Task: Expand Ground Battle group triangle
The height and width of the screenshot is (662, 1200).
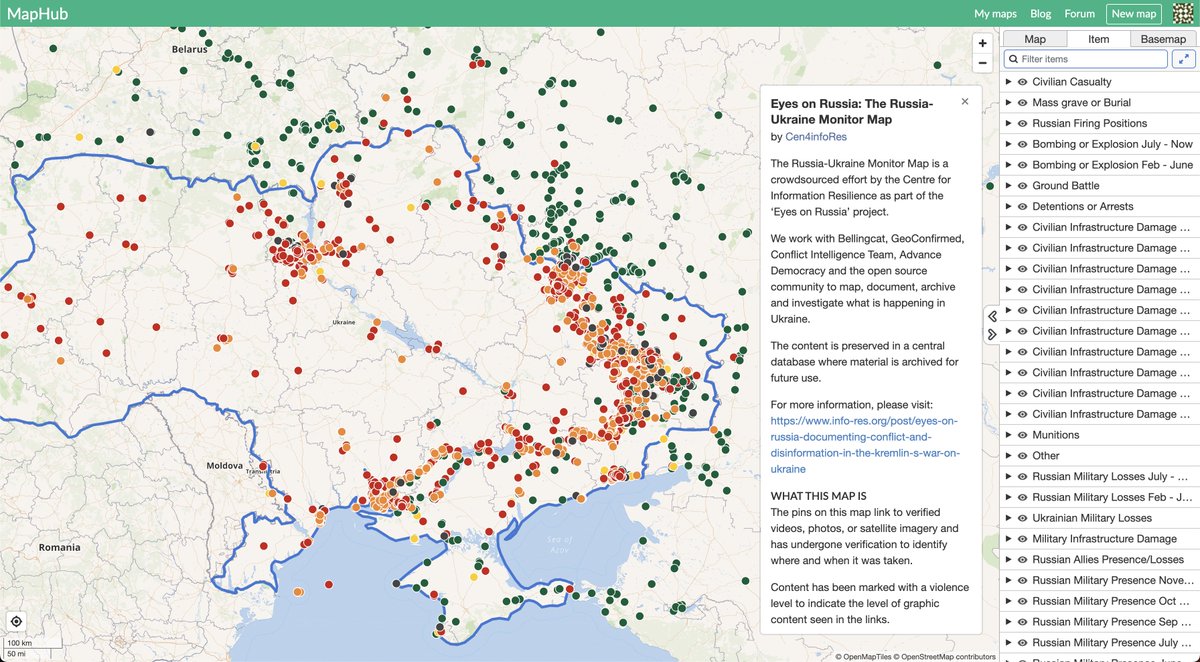Action: 1008,186
